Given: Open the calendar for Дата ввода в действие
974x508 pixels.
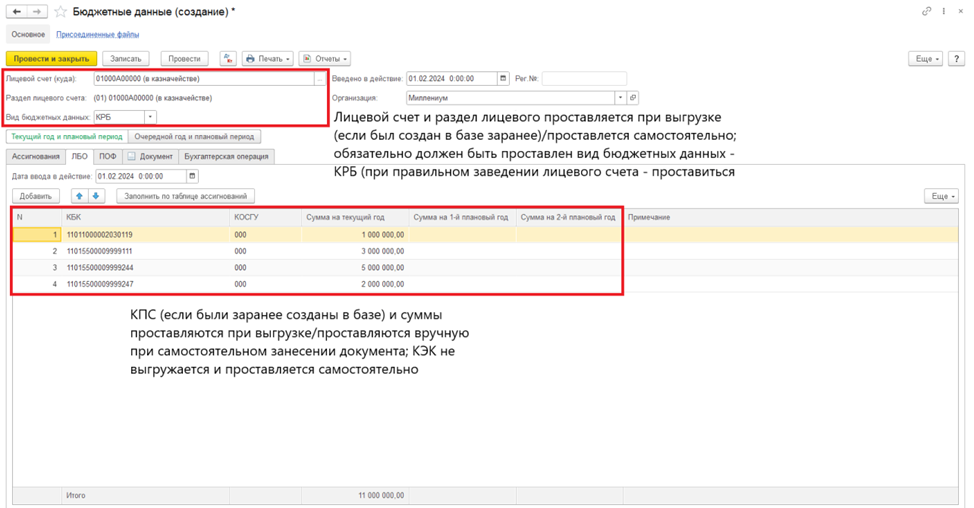Looking at the screenshot, I should pyautogui.click(x=192, y=176).
